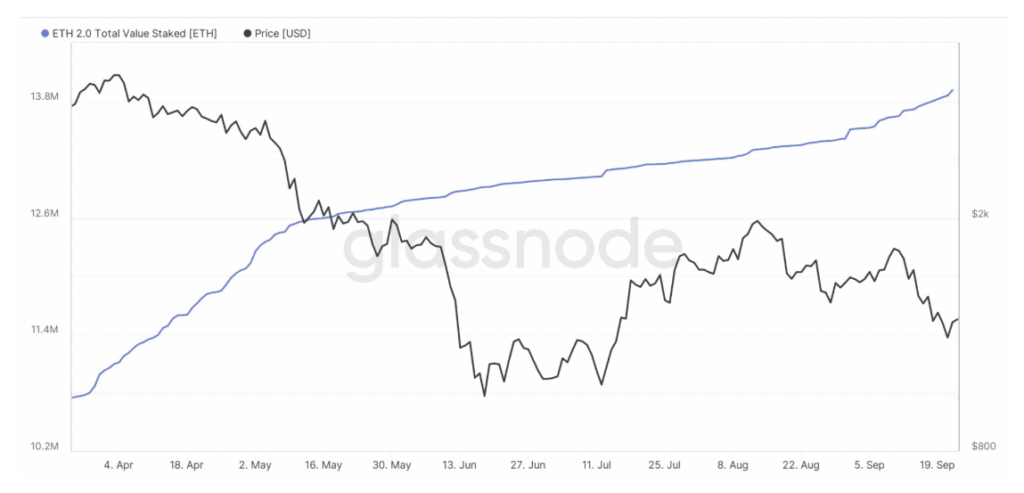This screenshot has width=1024, height=493.
Task: Select the 2. May date marker
Action: [255, 465]
